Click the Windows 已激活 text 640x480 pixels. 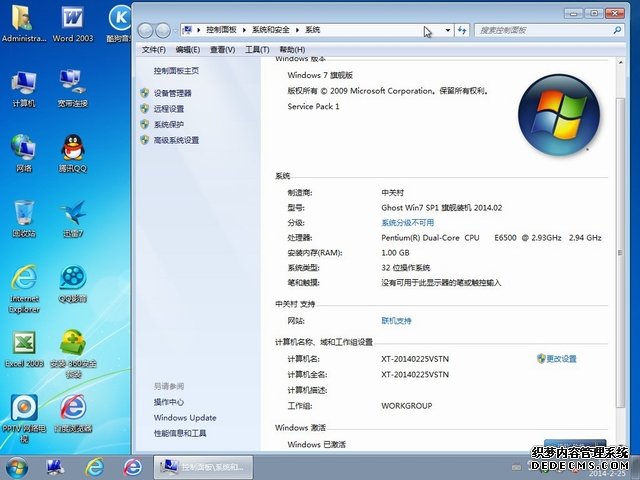[x=316, y=444]
